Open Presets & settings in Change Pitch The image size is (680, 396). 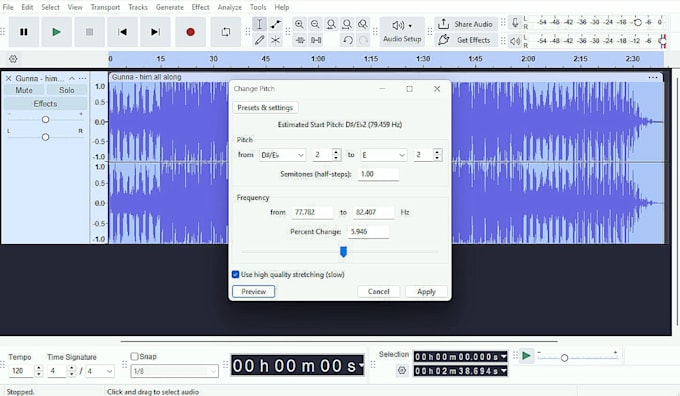265,108
